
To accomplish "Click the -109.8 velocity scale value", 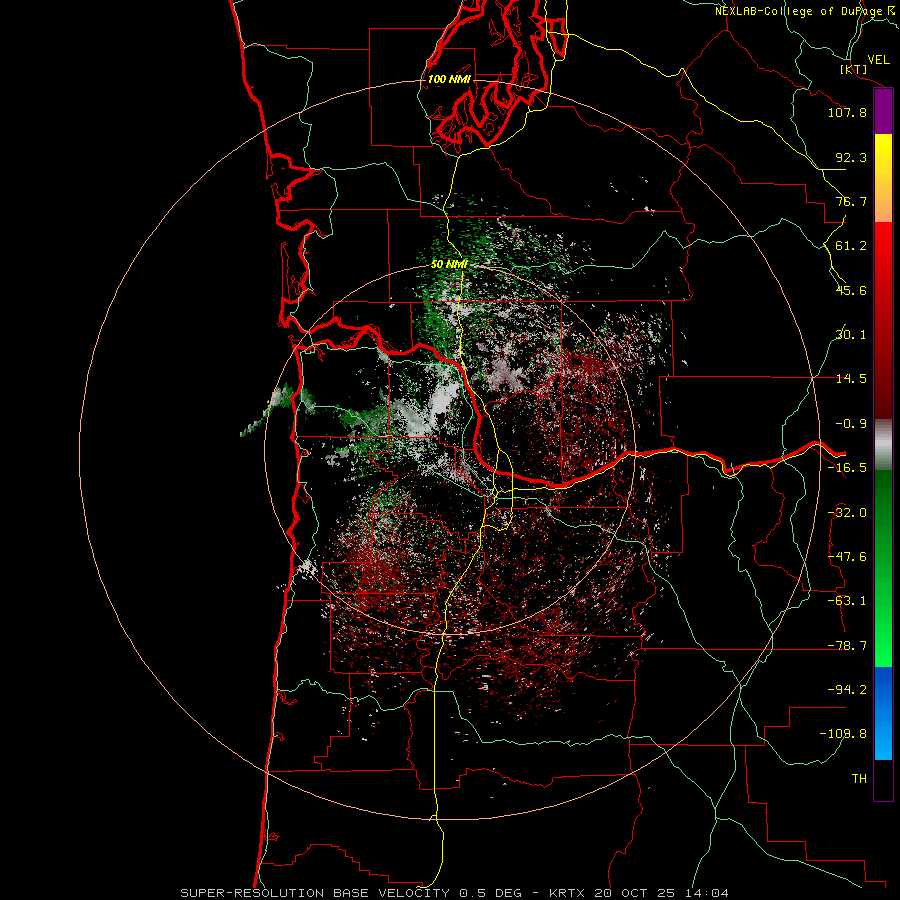I will coord(844,734).
